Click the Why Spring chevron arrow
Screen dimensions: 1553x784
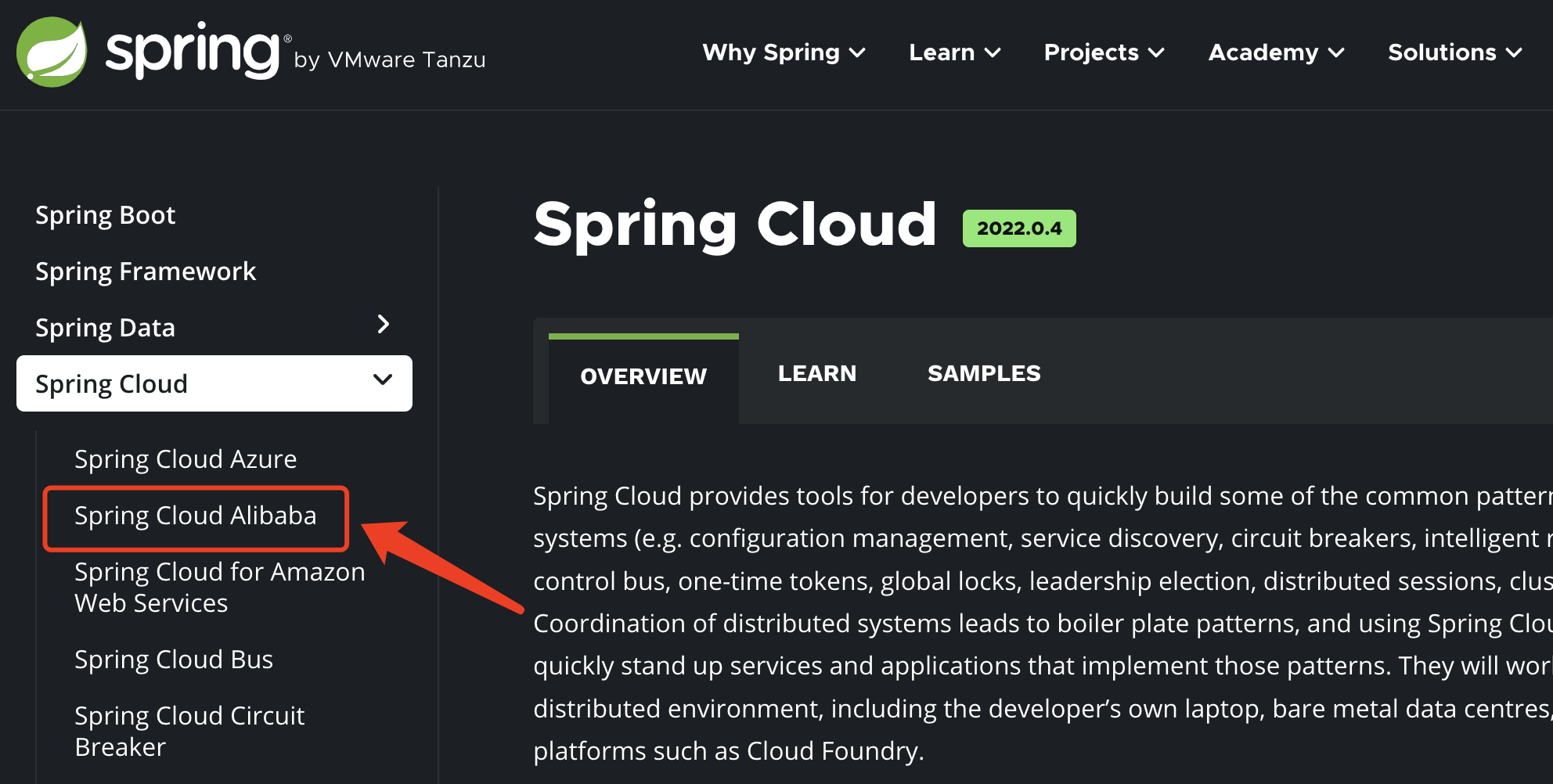(x=857, y=53)
